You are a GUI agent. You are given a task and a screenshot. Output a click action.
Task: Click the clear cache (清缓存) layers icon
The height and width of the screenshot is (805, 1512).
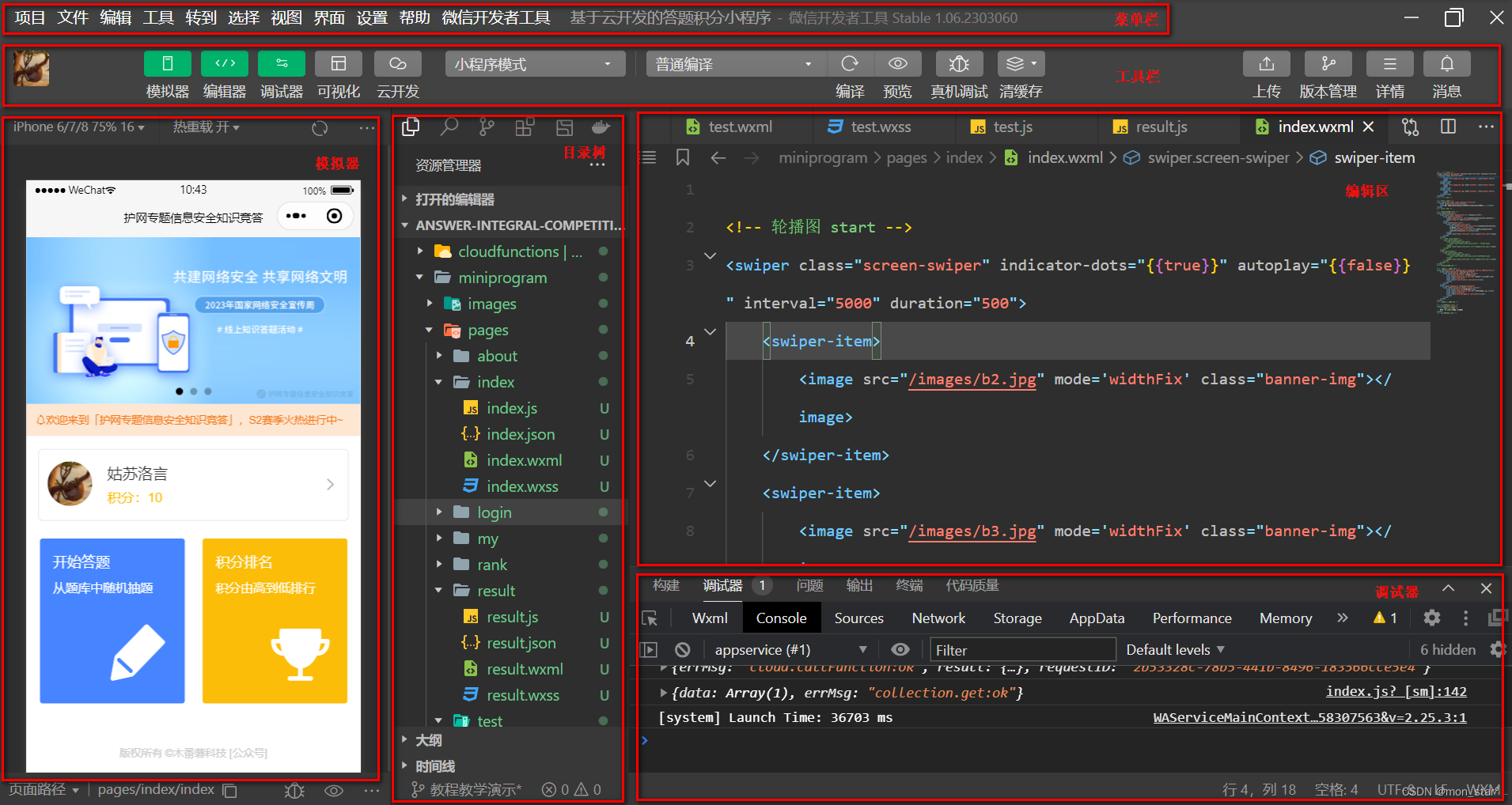click(x=1021, y=64)
